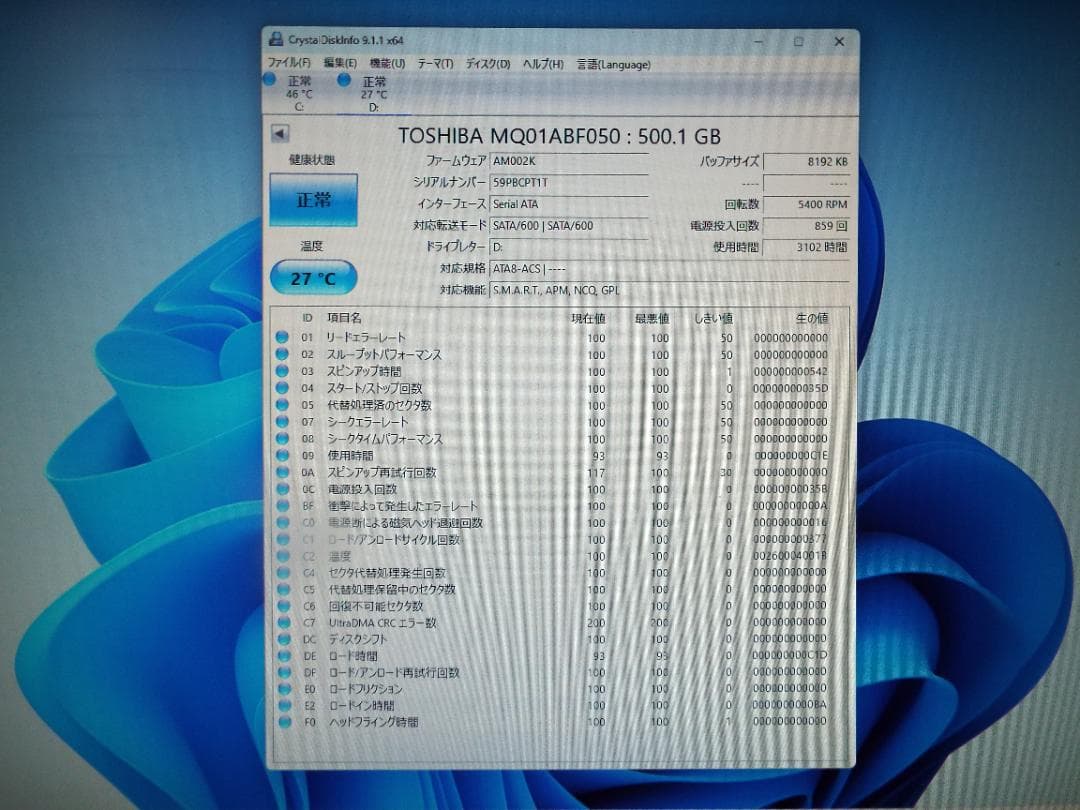The image size is (1080, 810).
Task: Click the blue dot beside リードエラーレート
Action: click(x=282, y=338)
